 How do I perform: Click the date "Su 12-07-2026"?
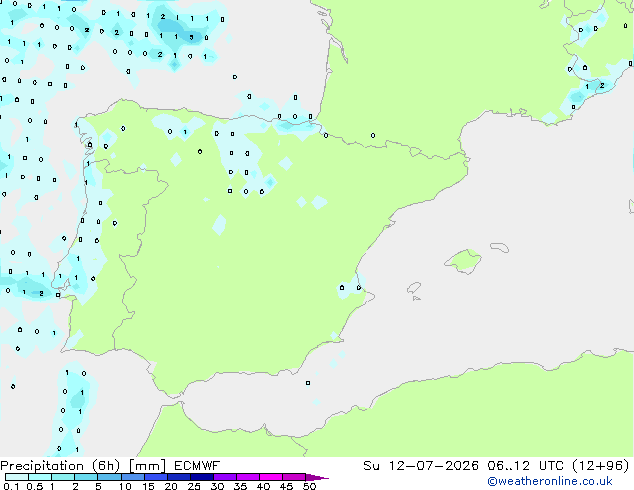[x=421, y=466]
